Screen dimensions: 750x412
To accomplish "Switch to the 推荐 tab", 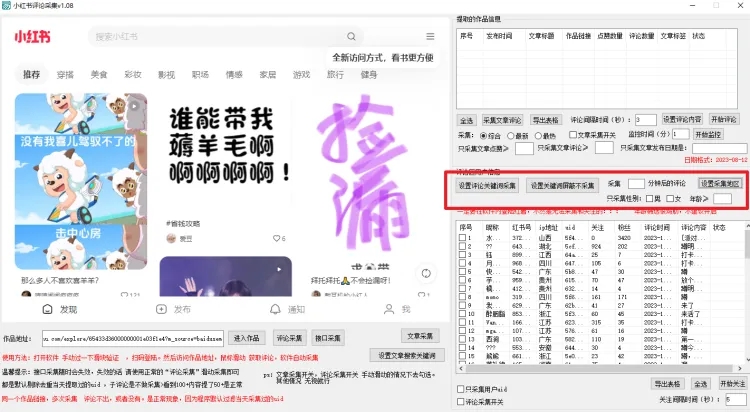I will 32,74.
